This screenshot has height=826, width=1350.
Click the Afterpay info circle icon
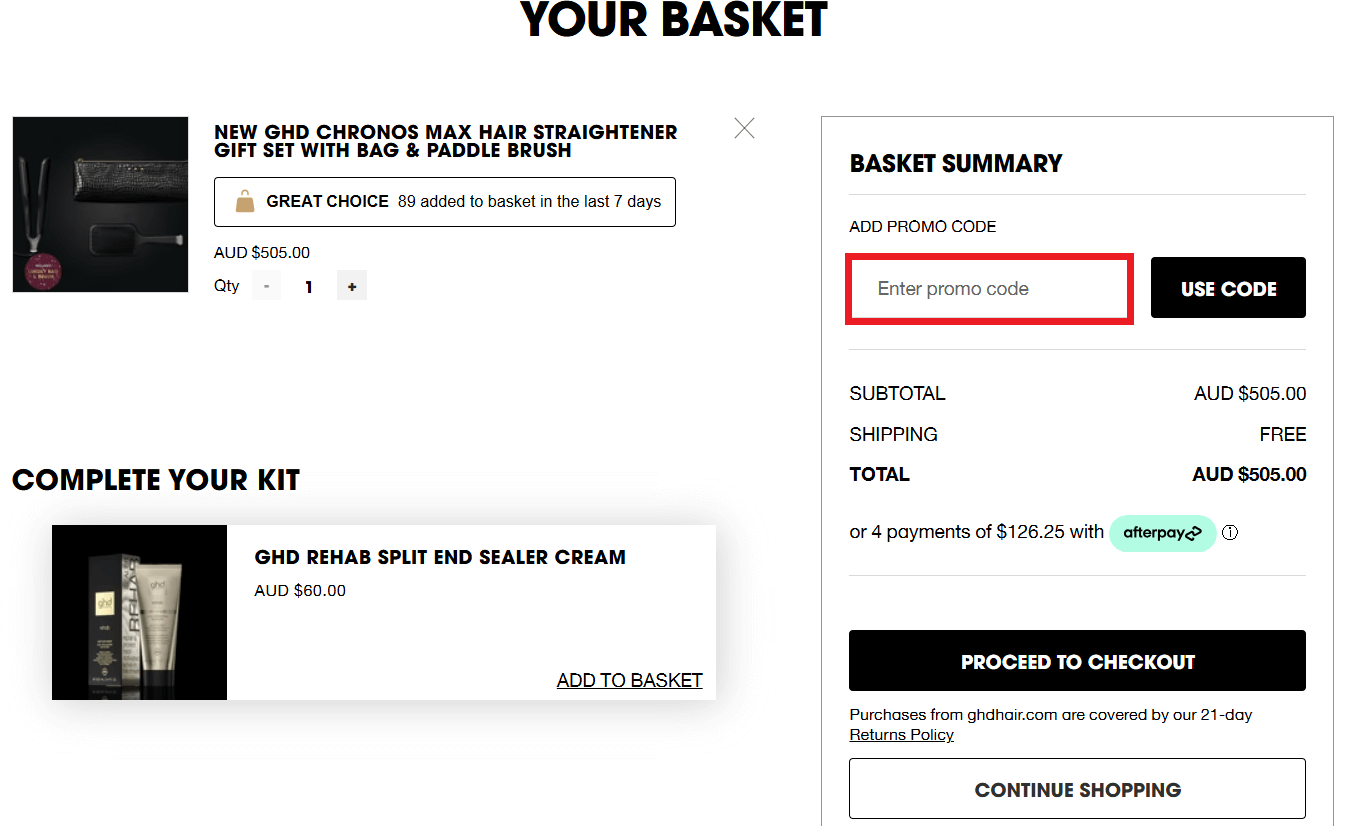point(1230,533)
